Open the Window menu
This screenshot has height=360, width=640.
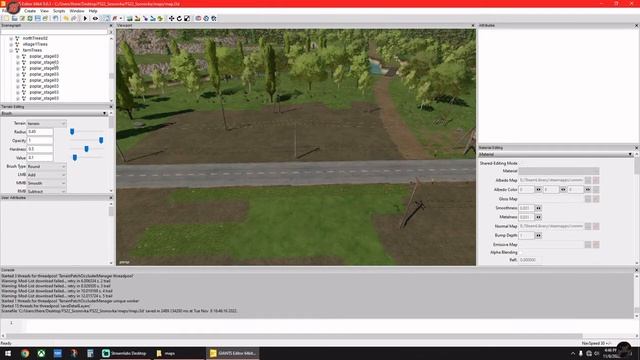77,11
